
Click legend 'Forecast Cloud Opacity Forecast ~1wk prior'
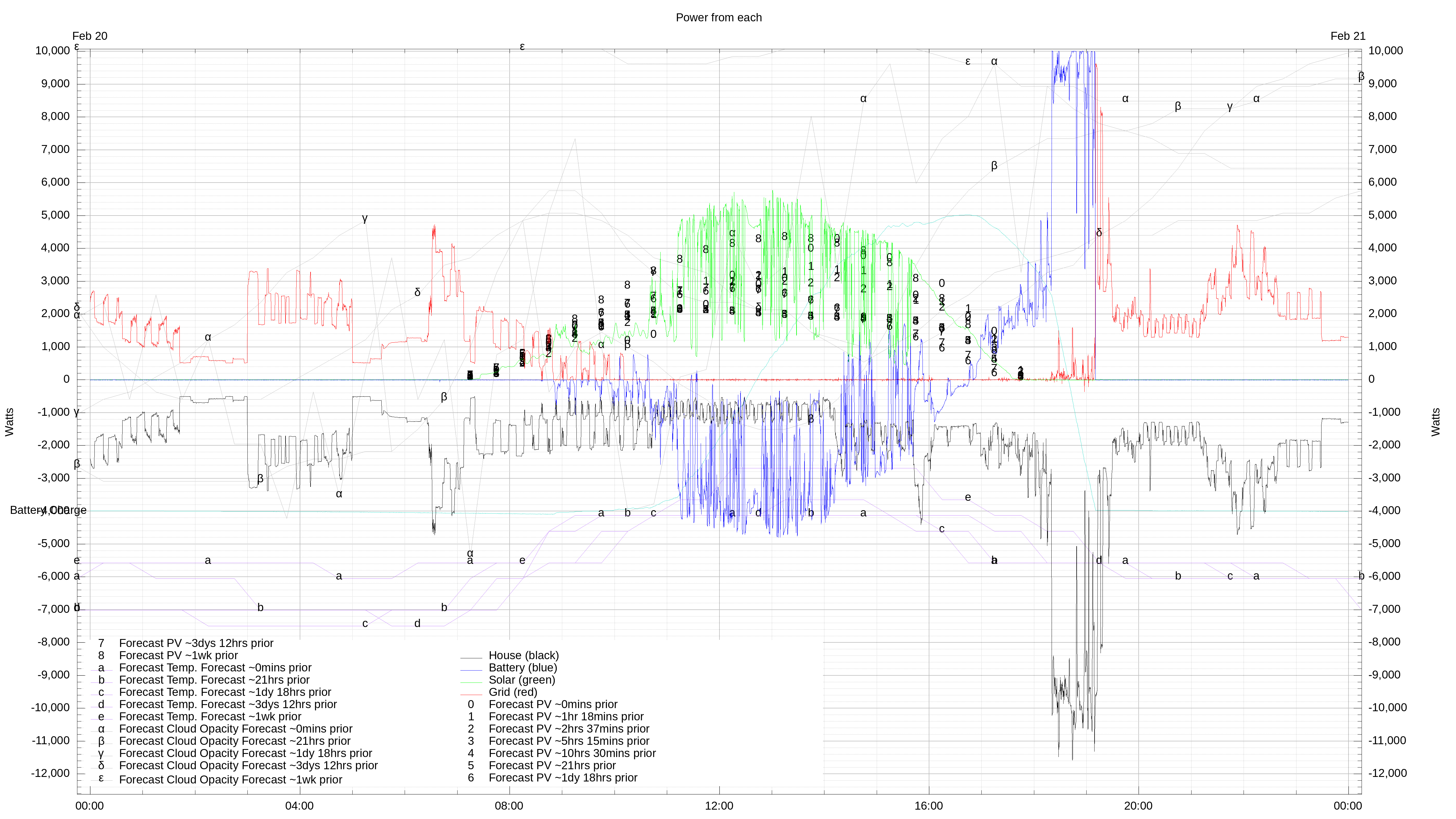231,780
